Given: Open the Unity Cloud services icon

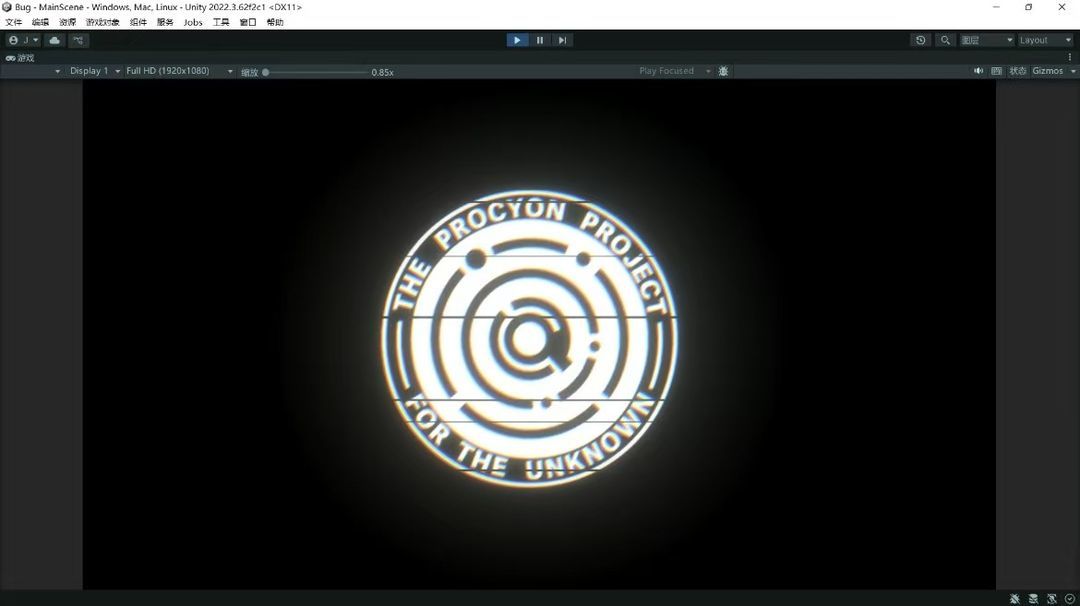Looking at the screenshot, I should pos(54,40).
